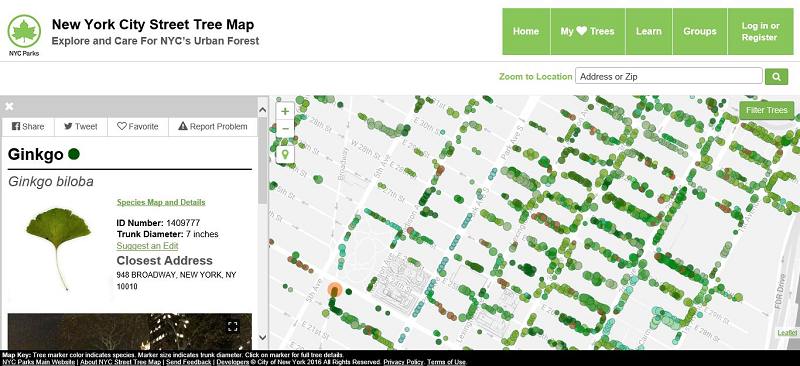Click the dark green Ginkgo species dot
Screen dimensions: 800x366
(74, 154)
